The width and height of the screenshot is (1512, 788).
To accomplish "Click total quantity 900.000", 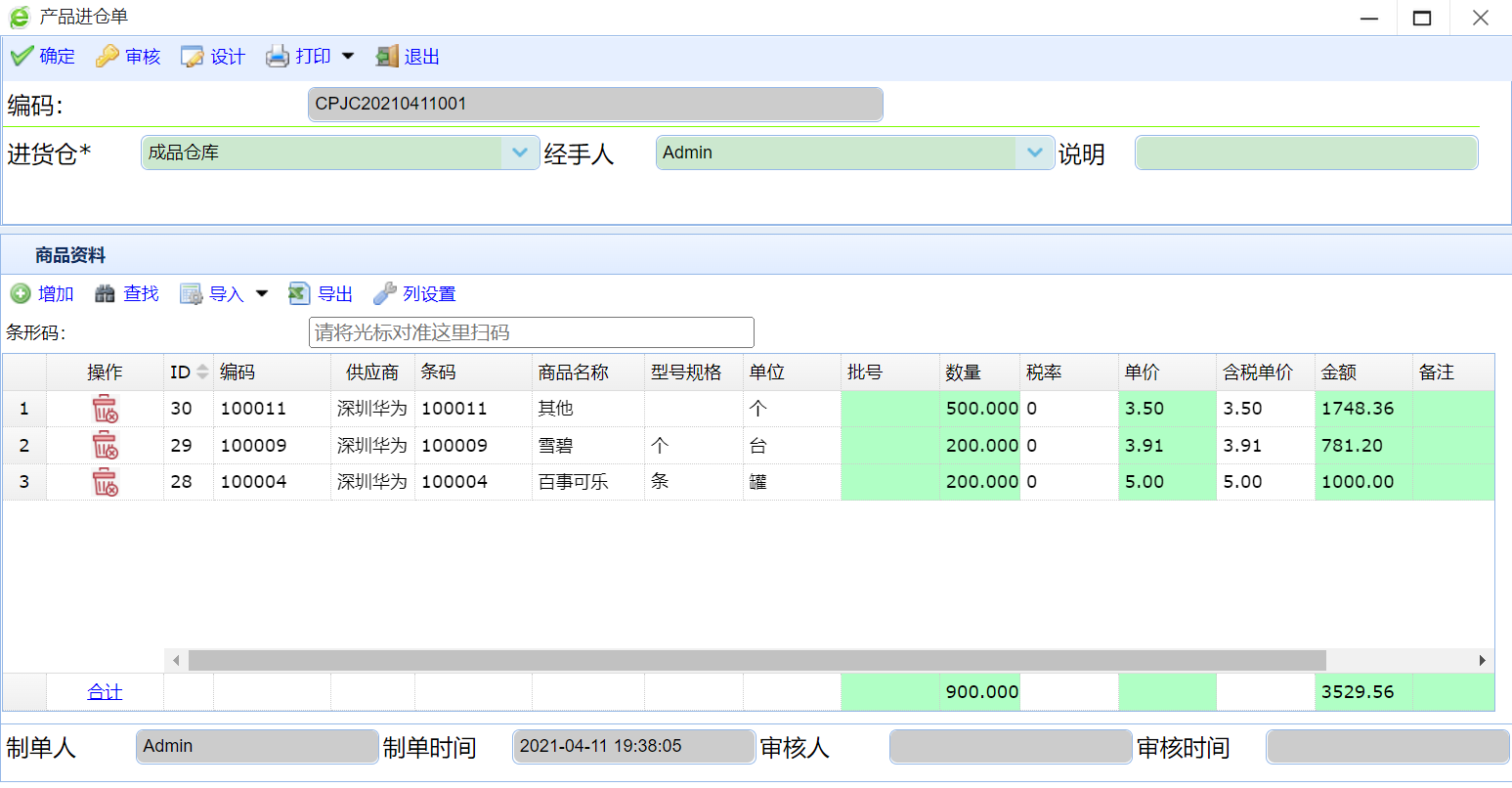I will pos(980,692).
